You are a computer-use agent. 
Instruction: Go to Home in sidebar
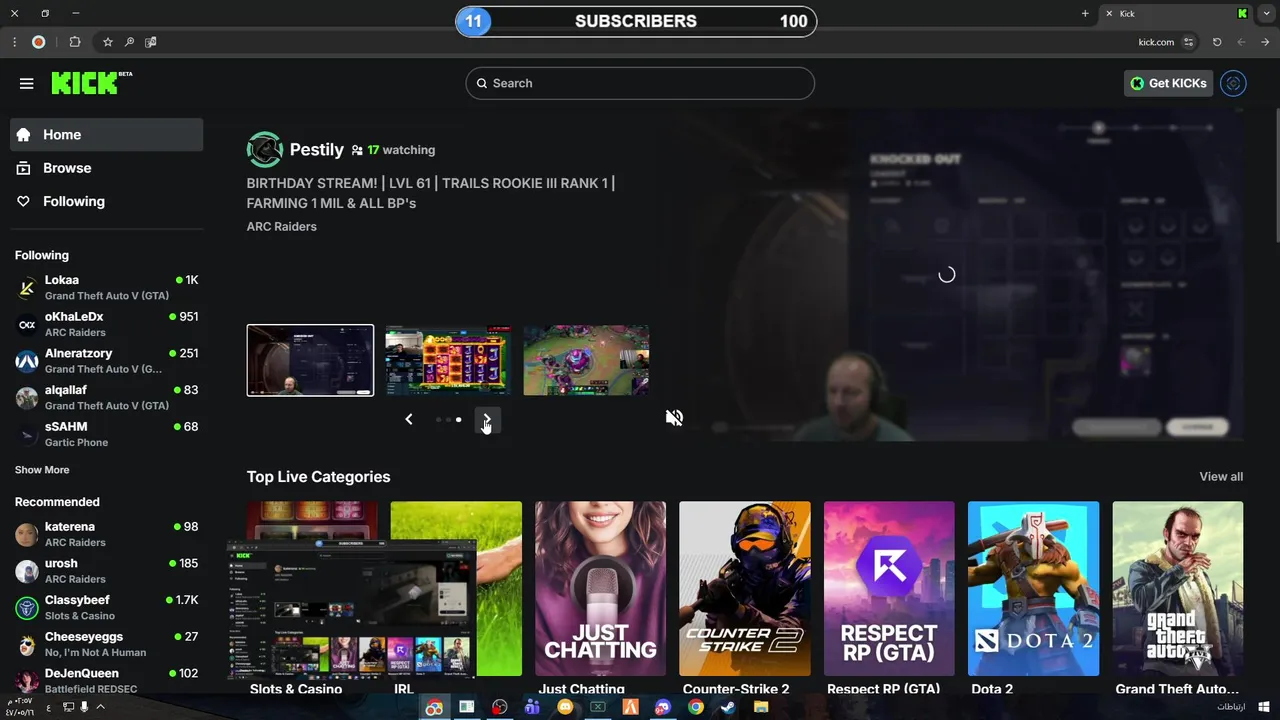[x=106, y=134]
